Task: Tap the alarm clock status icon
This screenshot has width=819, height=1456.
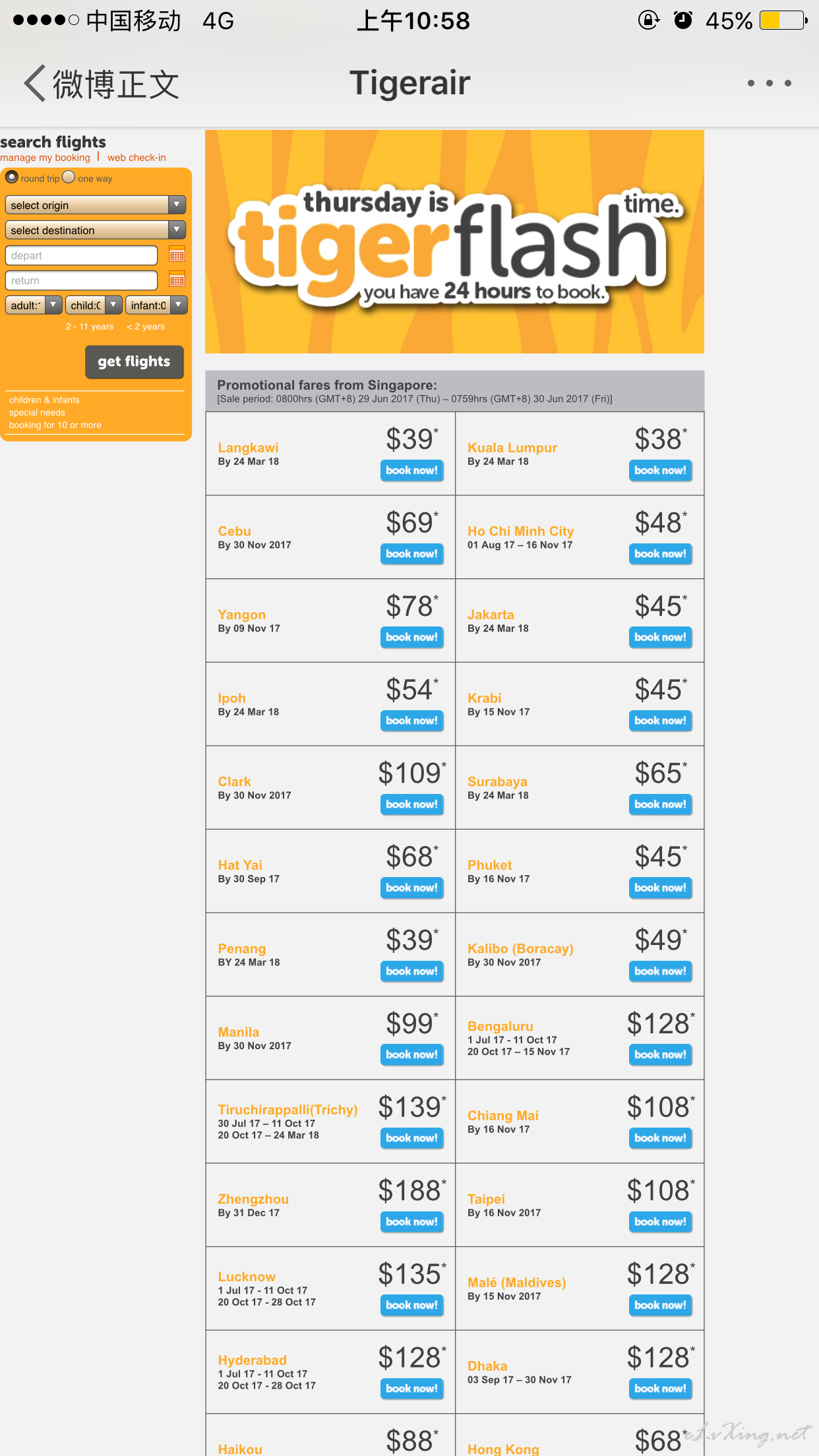Action: 683,20
